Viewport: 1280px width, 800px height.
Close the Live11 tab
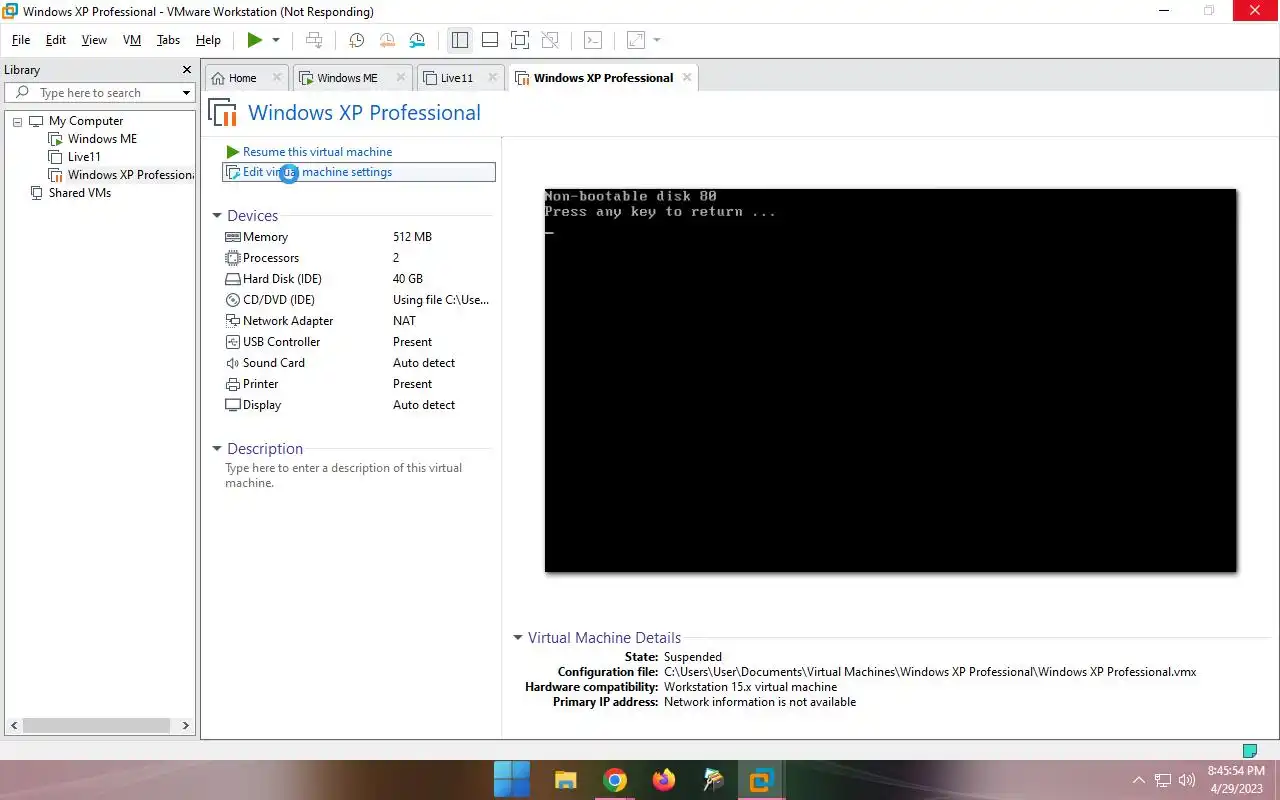[494, 77]
